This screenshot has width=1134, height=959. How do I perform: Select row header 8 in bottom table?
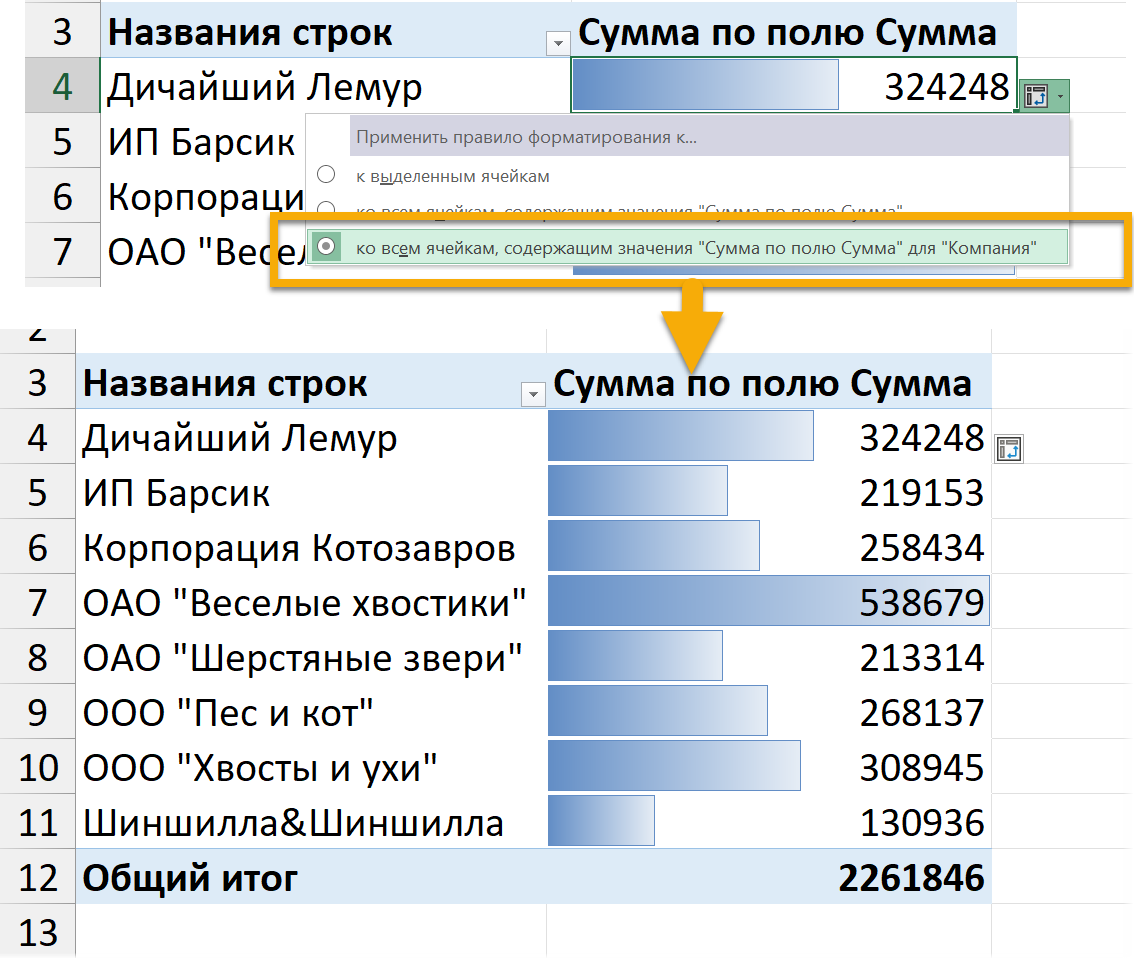38,657
